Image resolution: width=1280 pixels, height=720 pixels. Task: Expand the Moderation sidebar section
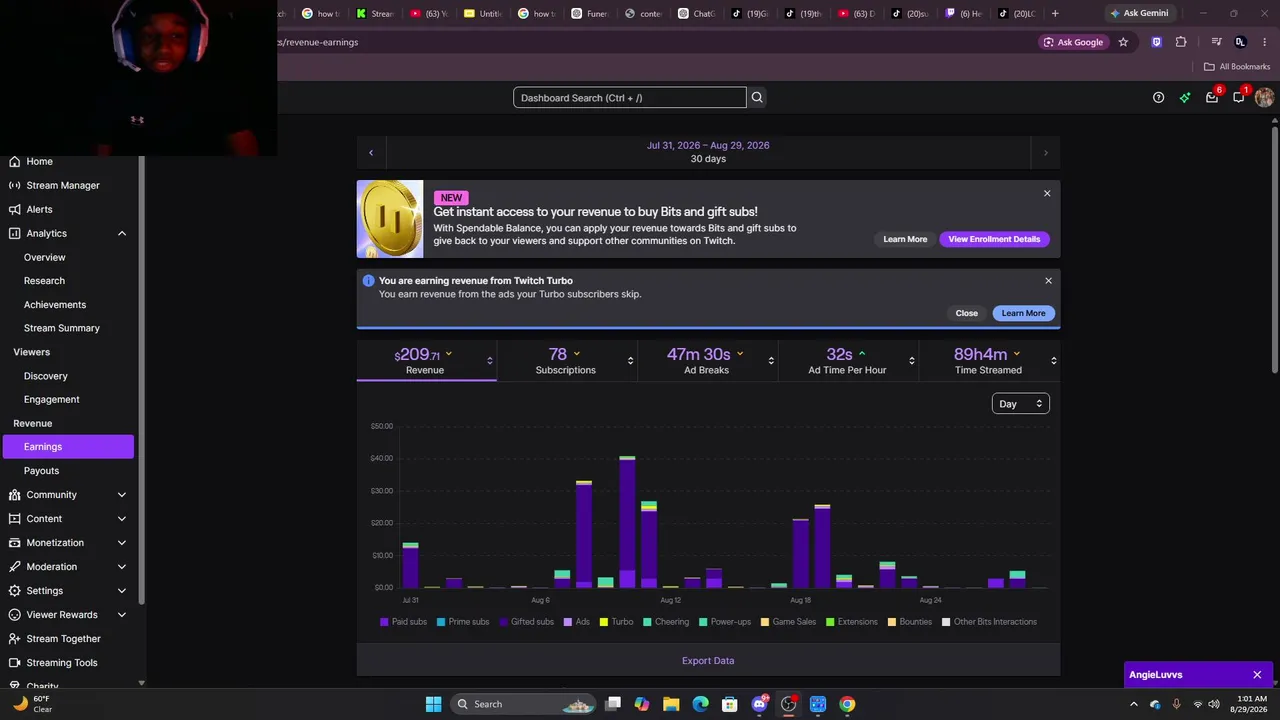pos(122,567)
